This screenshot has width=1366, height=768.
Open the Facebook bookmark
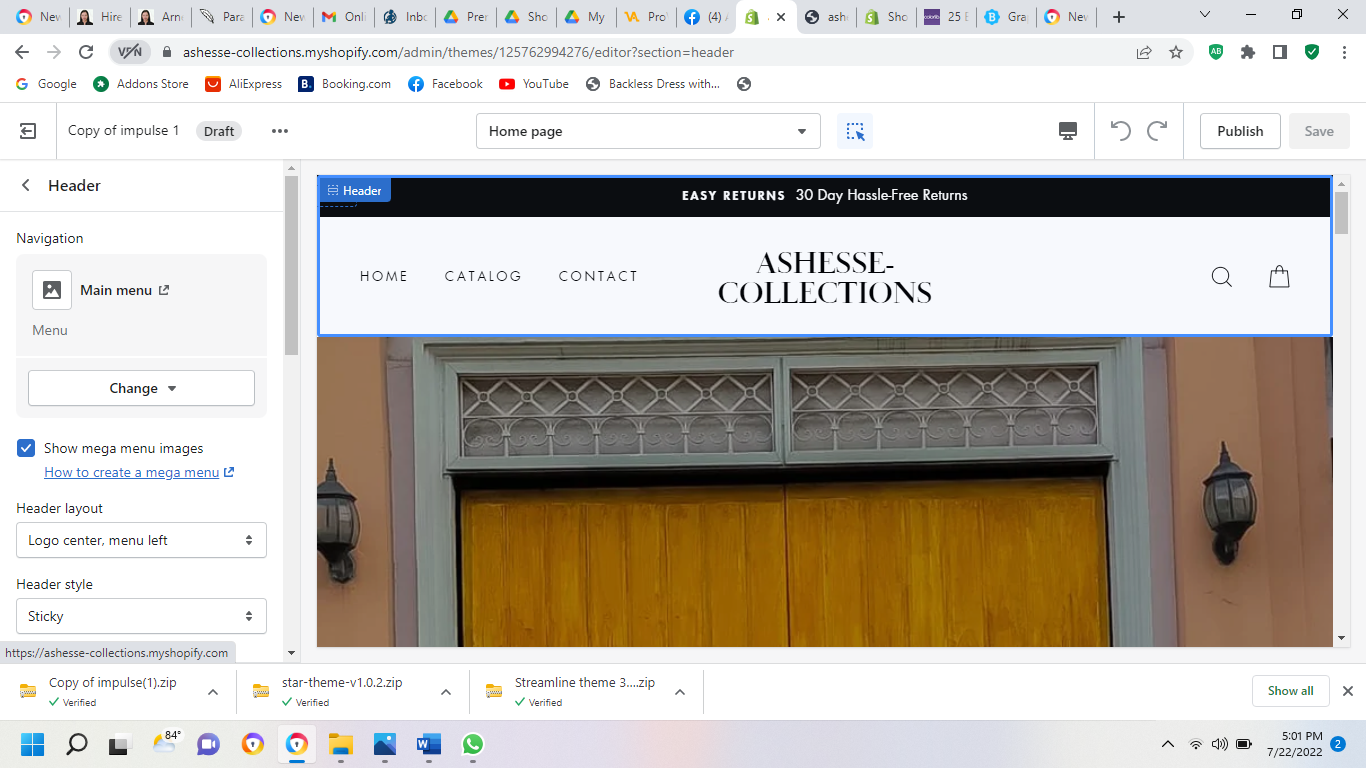446,84
